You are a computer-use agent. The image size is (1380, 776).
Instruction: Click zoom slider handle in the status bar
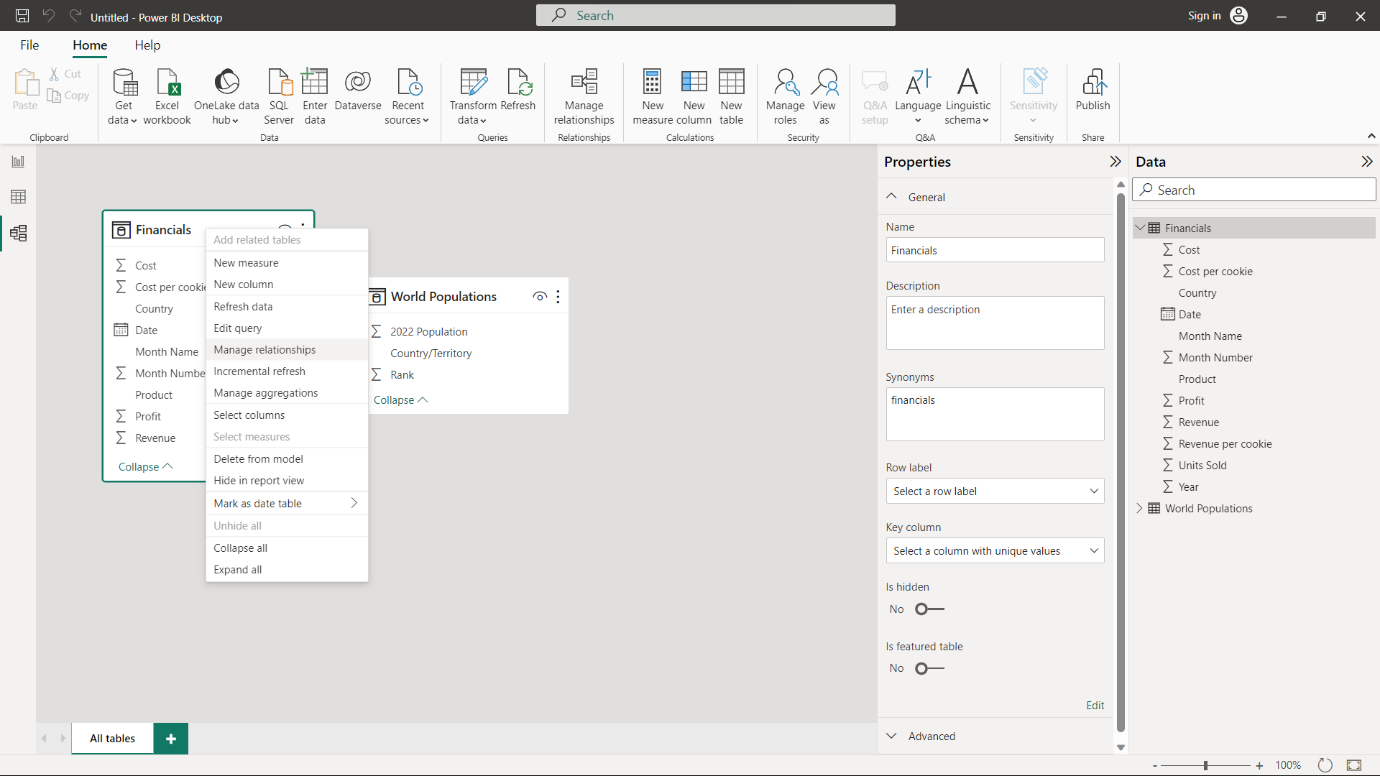(1206, 765)
